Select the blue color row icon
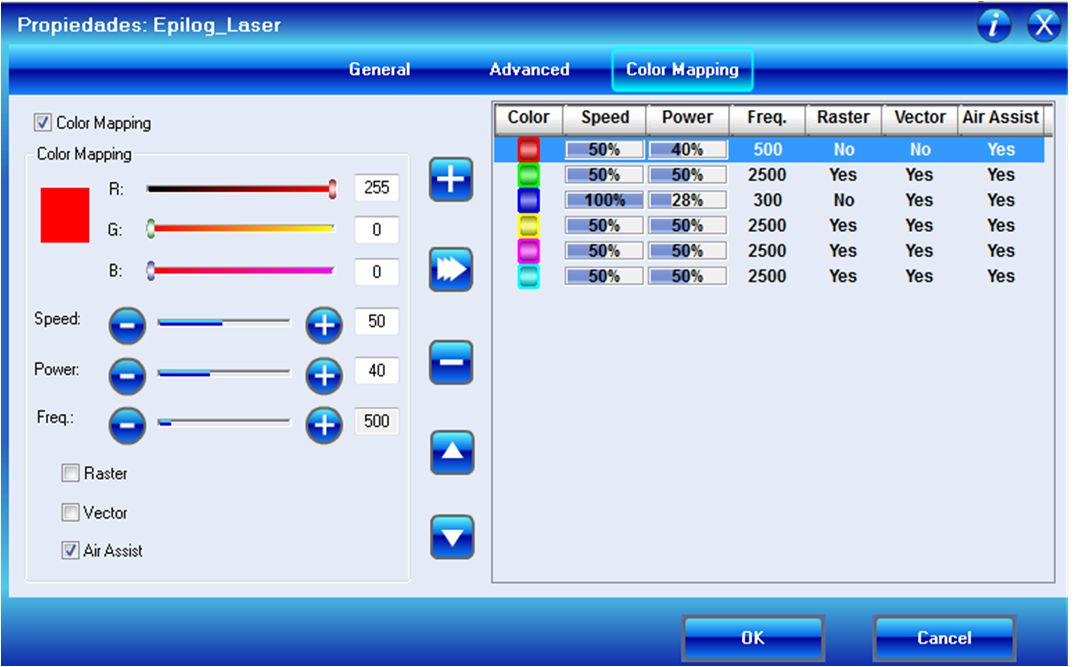The image size is (1081, 667). [529, 201]
